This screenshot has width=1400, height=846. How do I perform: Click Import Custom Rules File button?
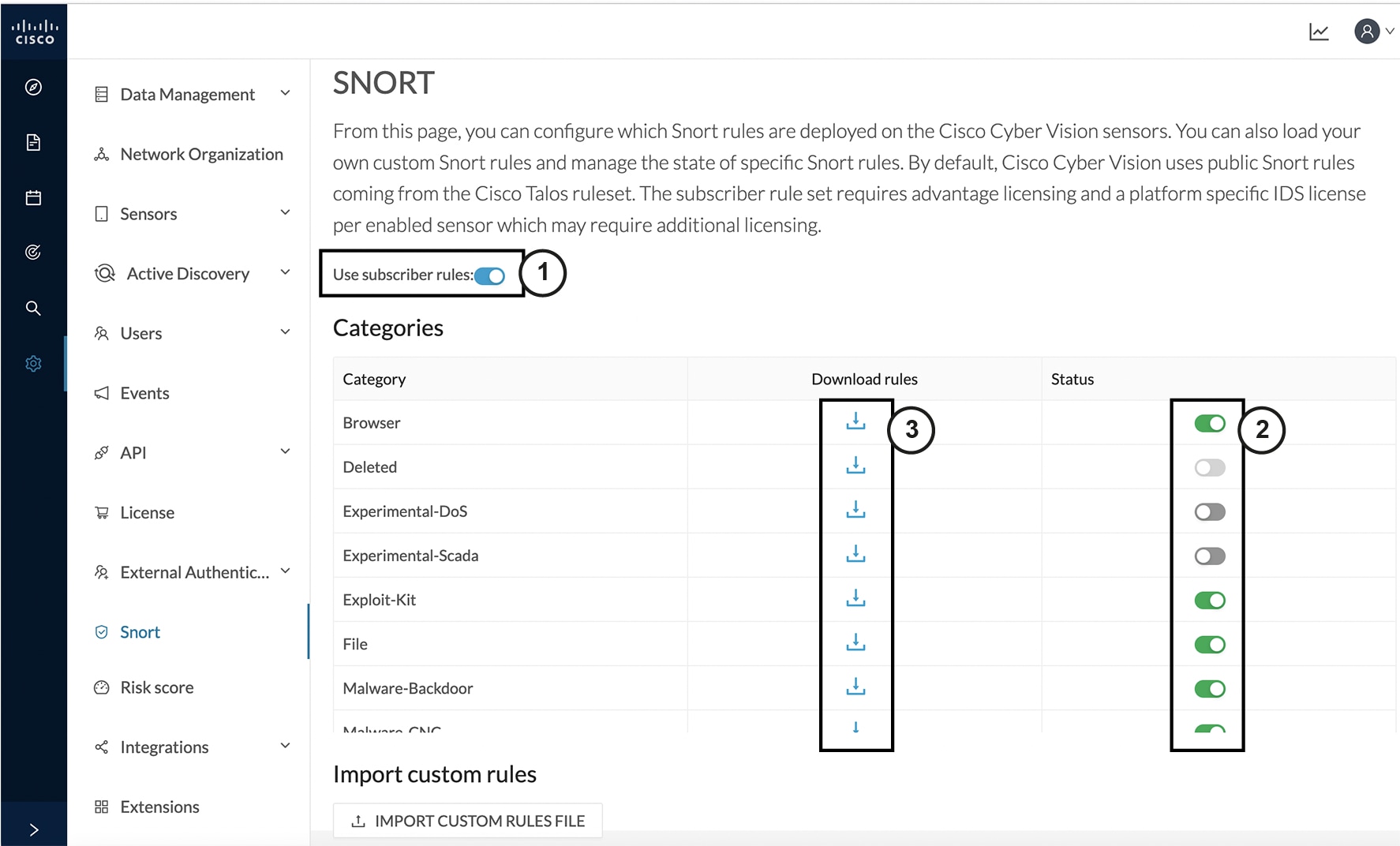[468, 821]
